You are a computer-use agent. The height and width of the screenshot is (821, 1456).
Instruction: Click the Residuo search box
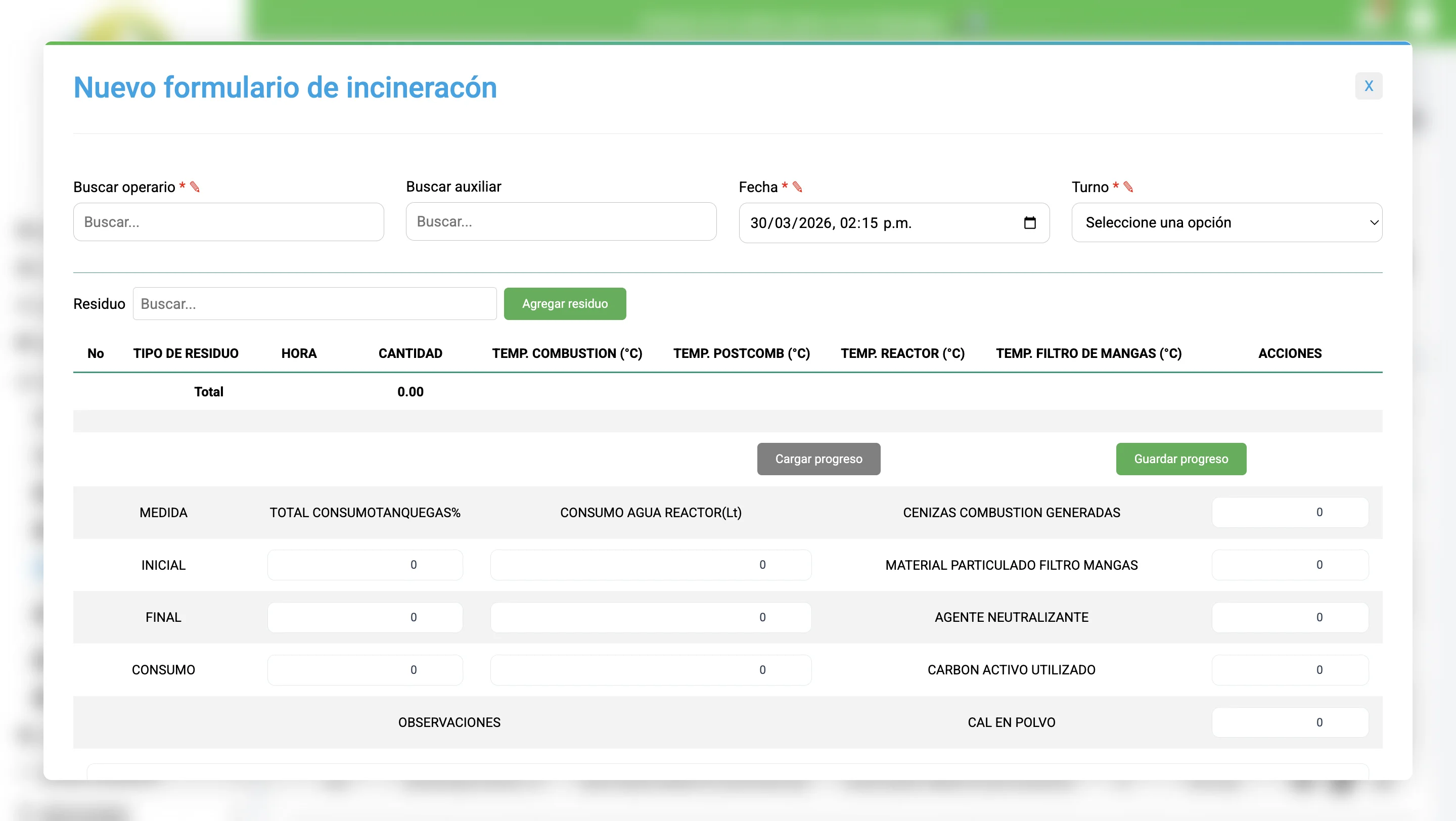click(315, 303)
